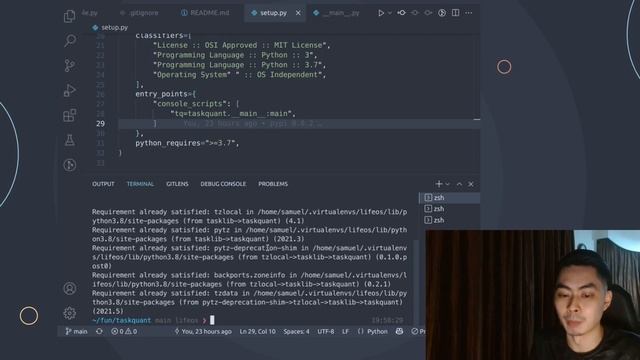
Task: Click the GitLens open changes commit icon
Action: [x=402, y=13]
